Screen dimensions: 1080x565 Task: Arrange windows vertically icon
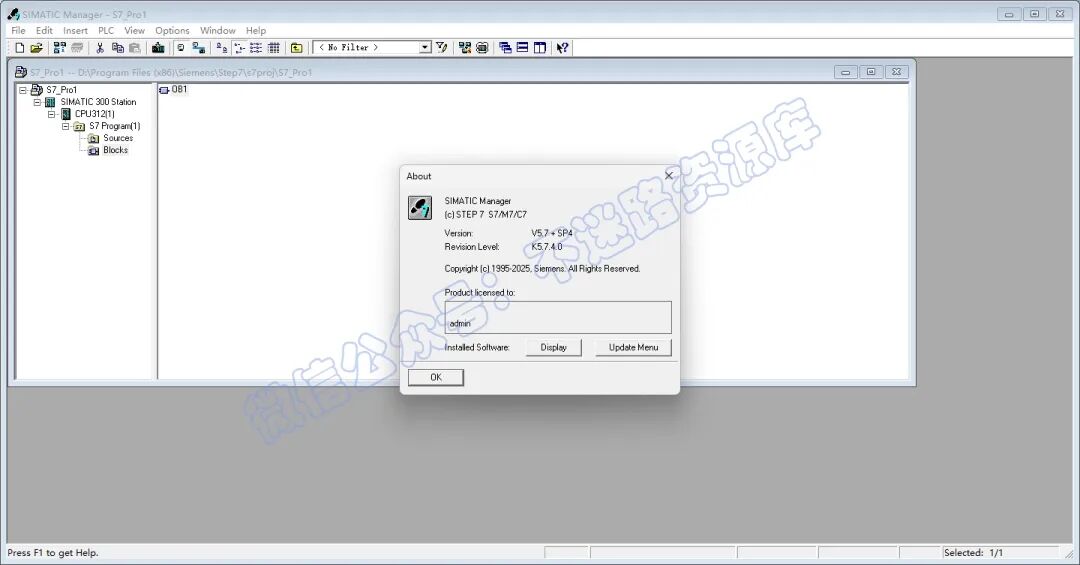click(540, 48)
